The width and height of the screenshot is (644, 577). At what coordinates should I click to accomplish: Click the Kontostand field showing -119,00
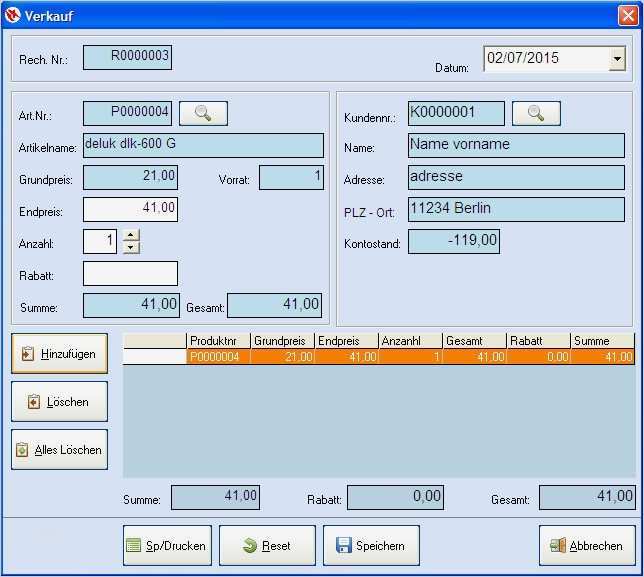(454, 241)
